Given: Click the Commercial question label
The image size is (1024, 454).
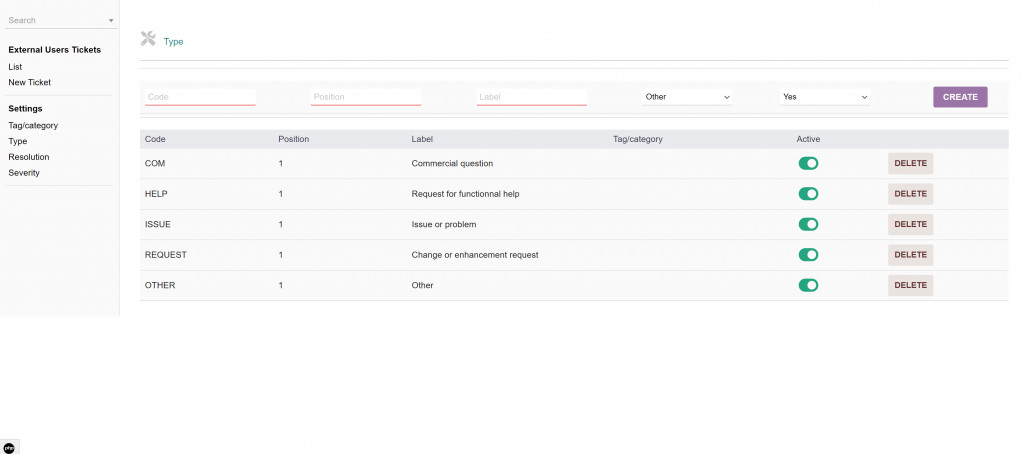Looking at the screenshot, I should [452, 163].
